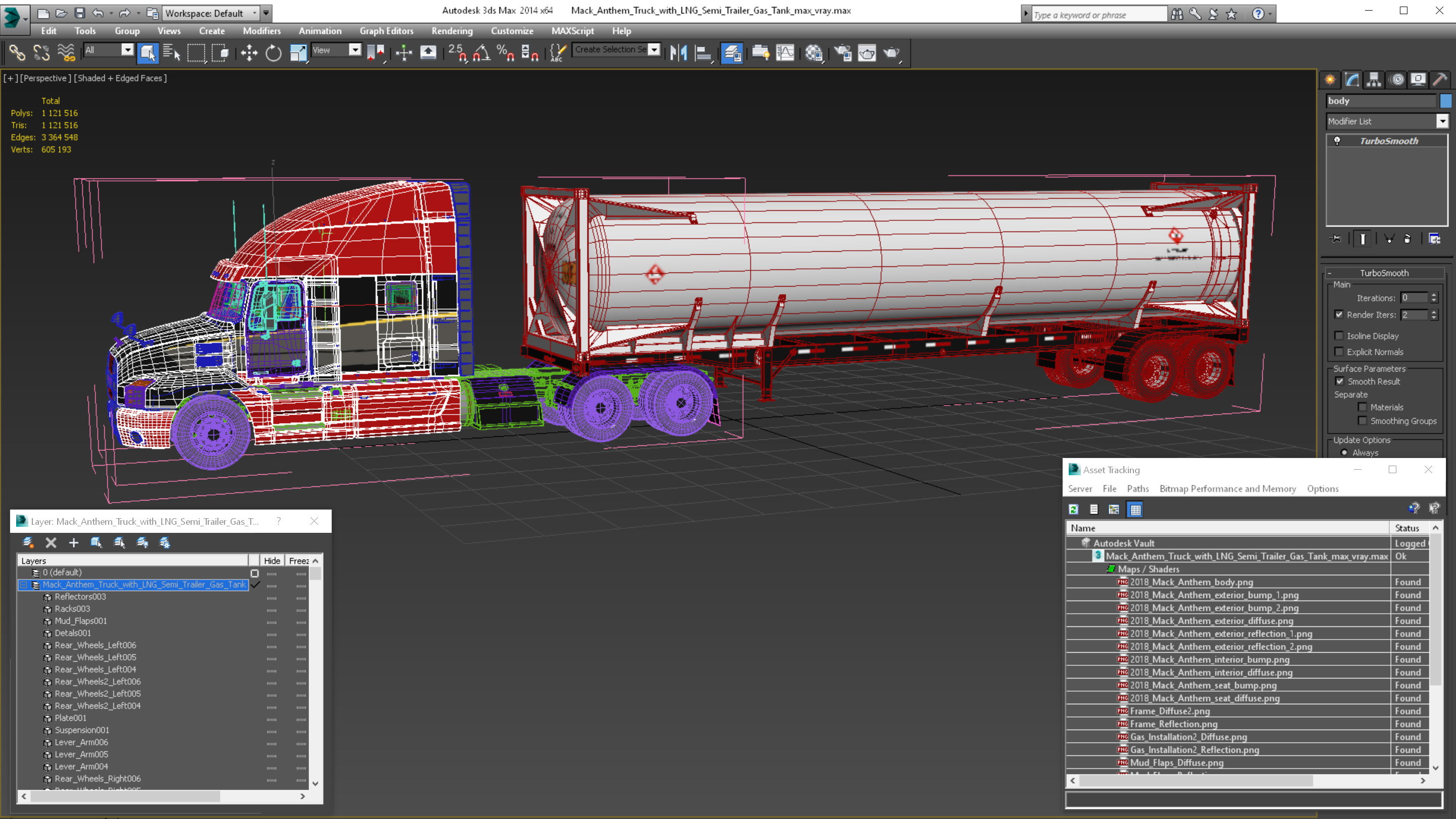Click the Name column header in Asset Tracking
This screenshot has width=1456, height=819.
(1227, 528)
